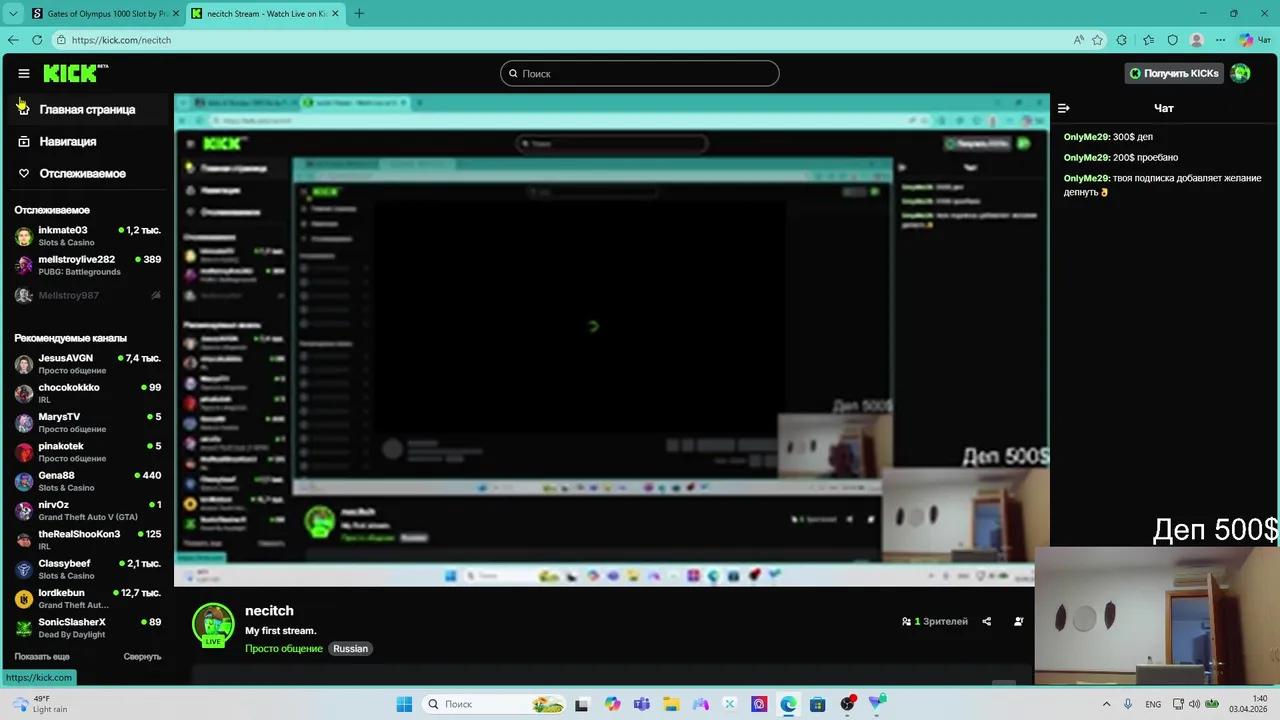The image size is (1280, 720).
Task: Toggle the Kick hamburger sidebar menu
Action: (x=24, y=73)
